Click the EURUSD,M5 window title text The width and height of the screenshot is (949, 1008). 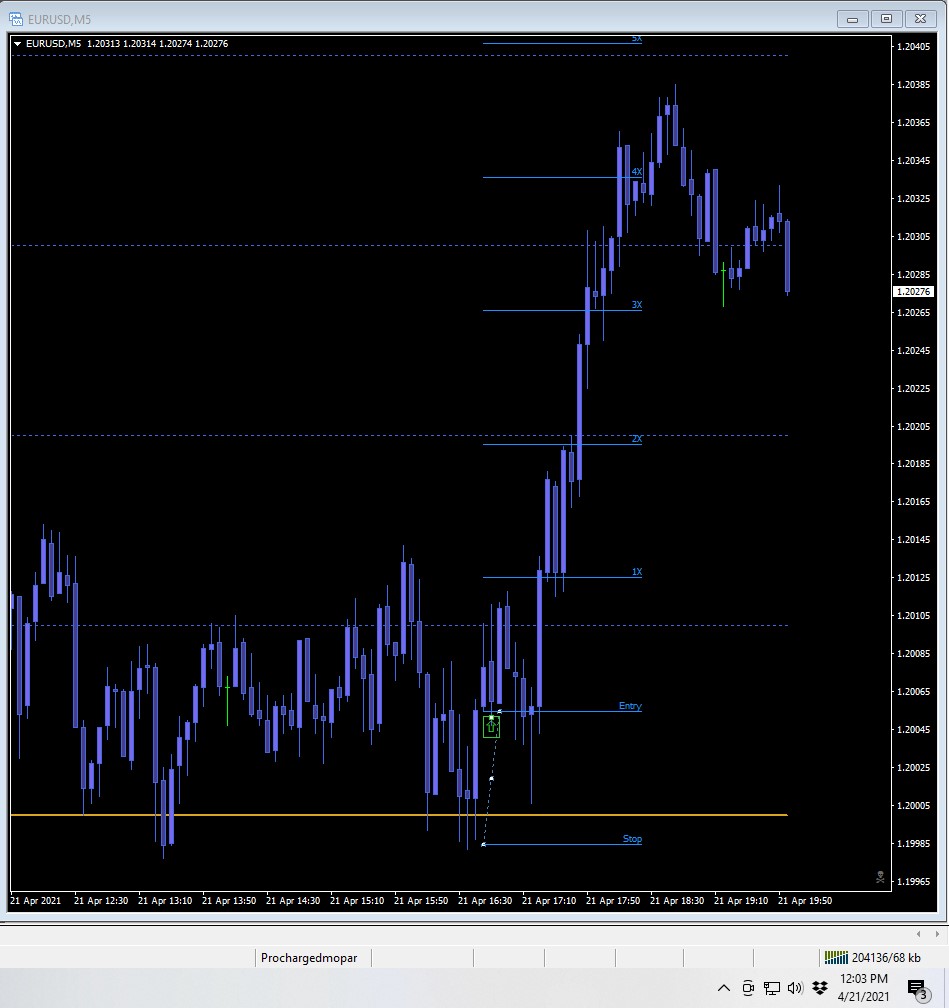pyautogui.click(x=59, y=20)
